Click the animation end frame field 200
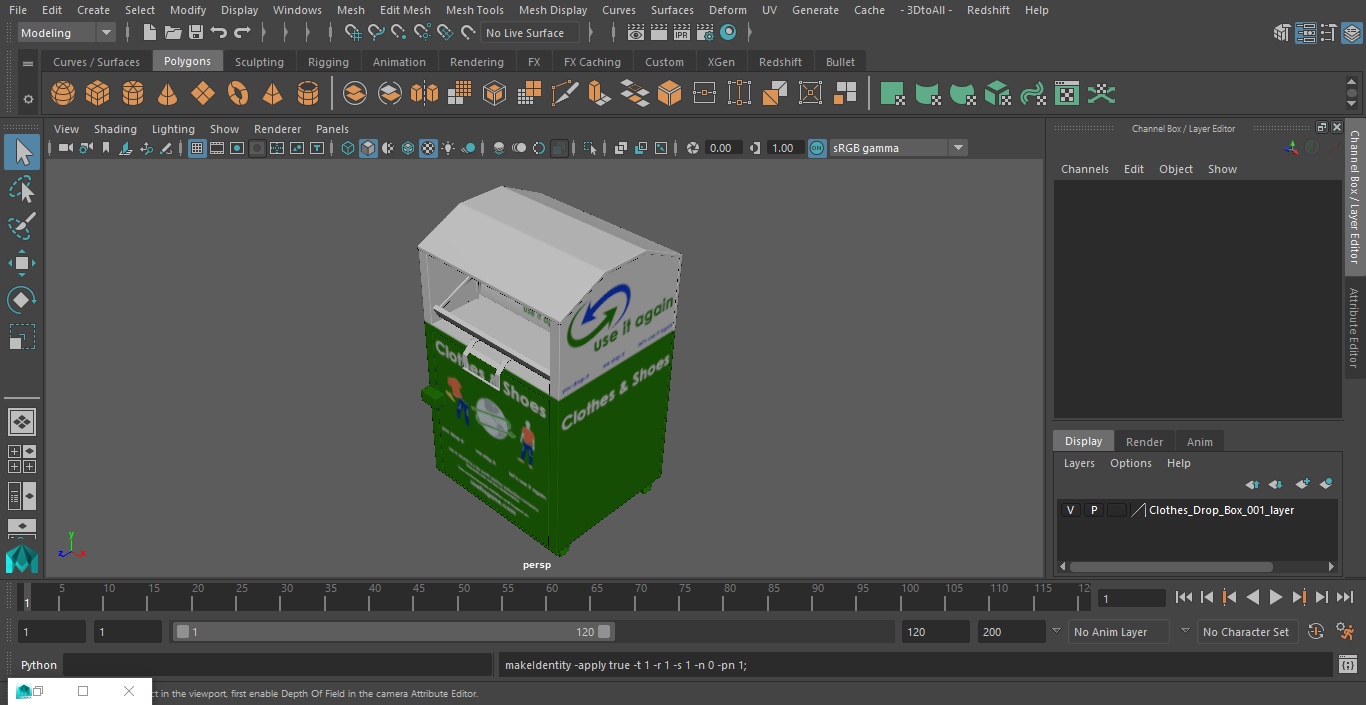The image size is (1366, 705). [x=1011, y=632]
